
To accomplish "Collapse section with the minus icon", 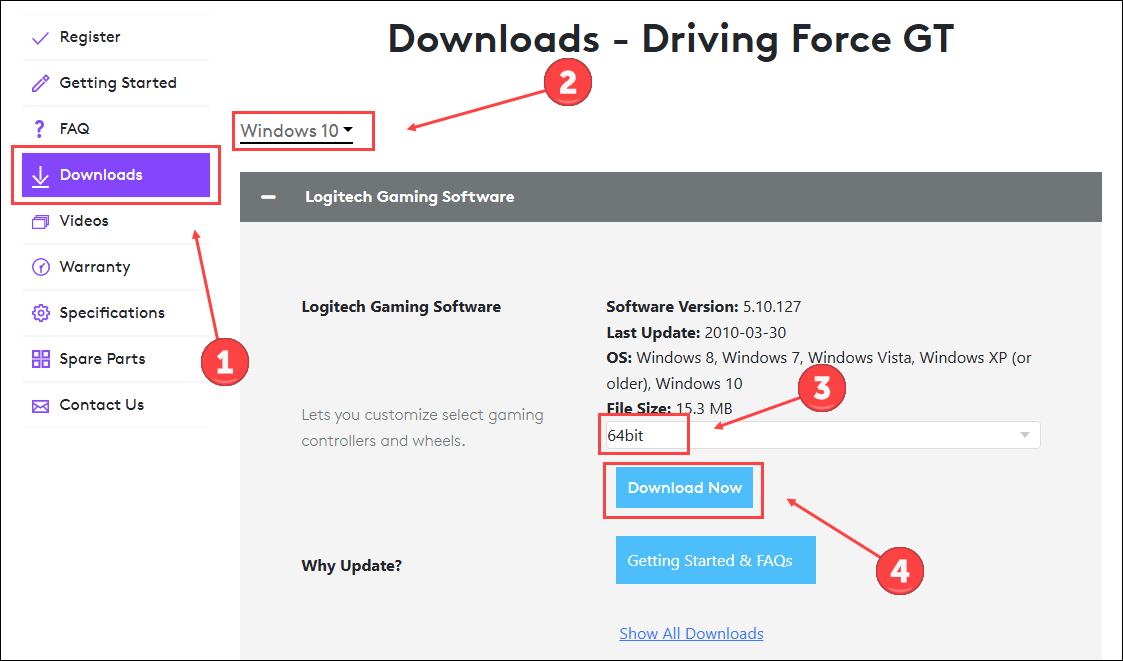I will [269, 197].
